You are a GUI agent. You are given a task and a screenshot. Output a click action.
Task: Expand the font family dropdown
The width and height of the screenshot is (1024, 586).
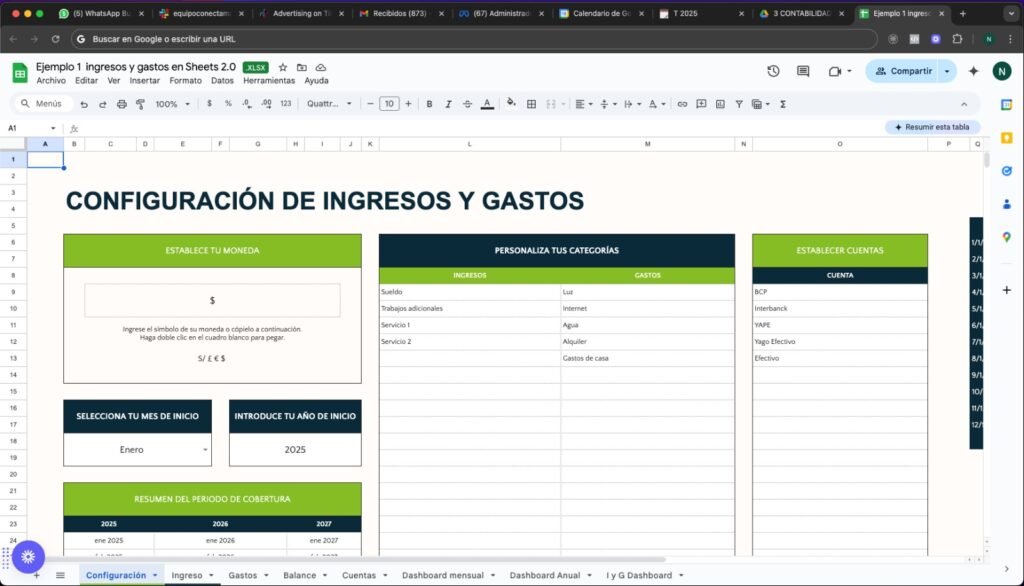coord(328,104)
